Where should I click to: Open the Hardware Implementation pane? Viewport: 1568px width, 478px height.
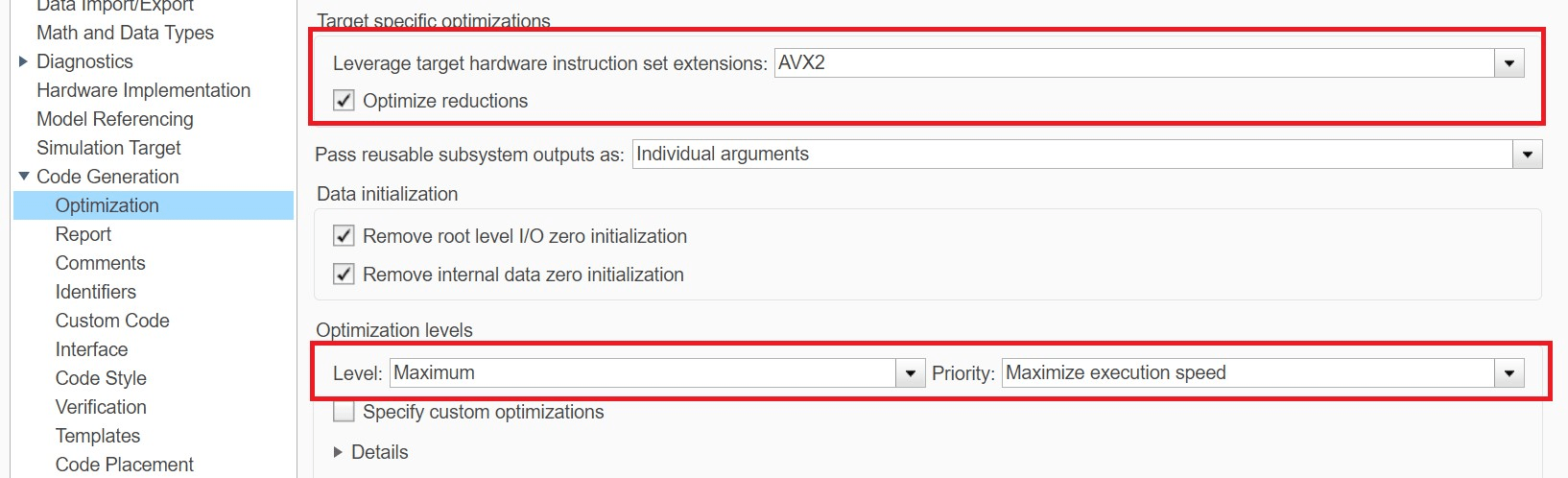point(143,90)
